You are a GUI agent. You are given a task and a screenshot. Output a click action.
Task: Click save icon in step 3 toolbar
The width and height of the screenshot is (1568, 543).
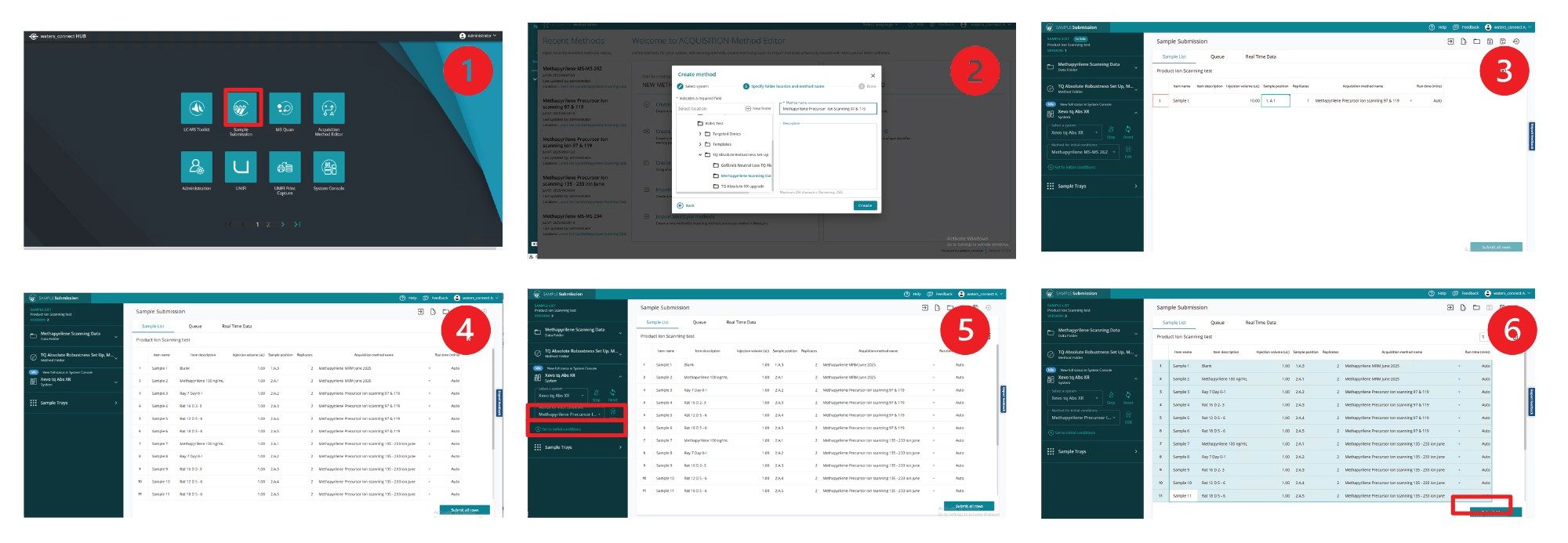[x=1490, y=42]
